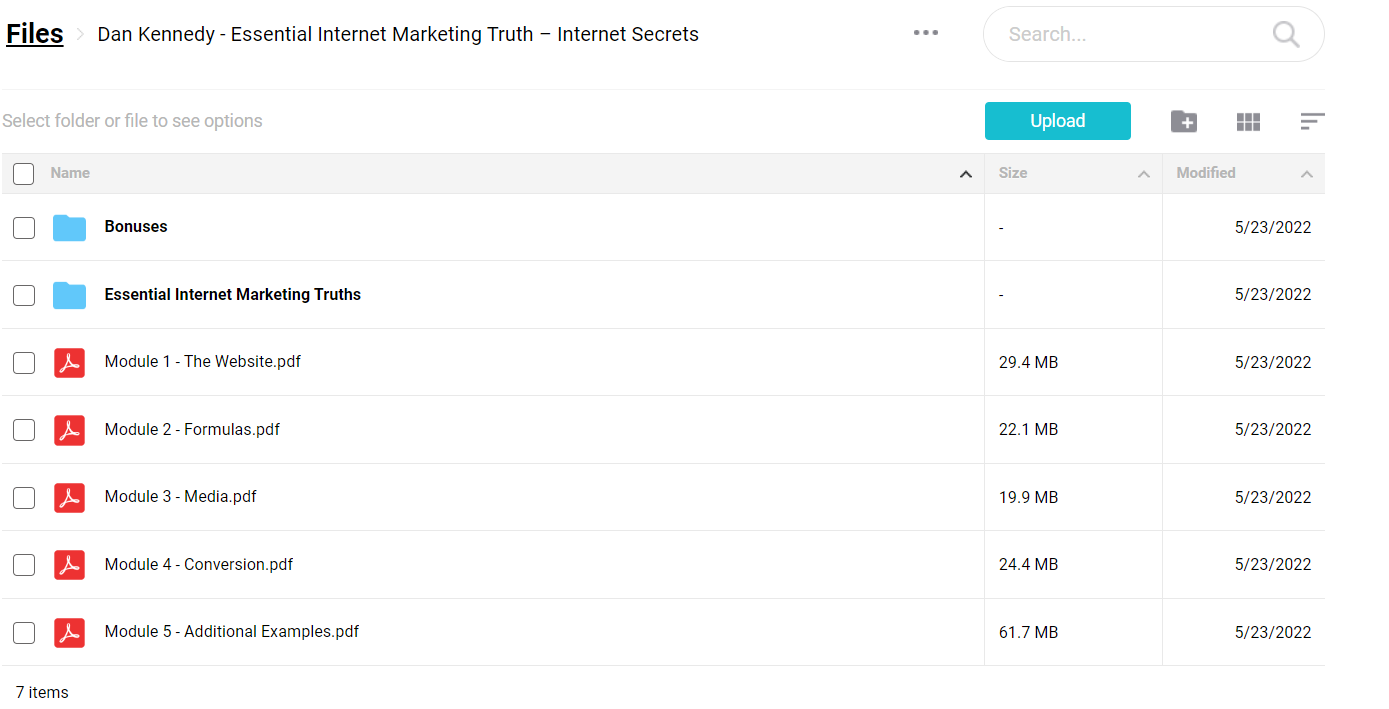Switch to grid view icon
The width and height of the screenshot is (1389, 709).
point(1248,121)
